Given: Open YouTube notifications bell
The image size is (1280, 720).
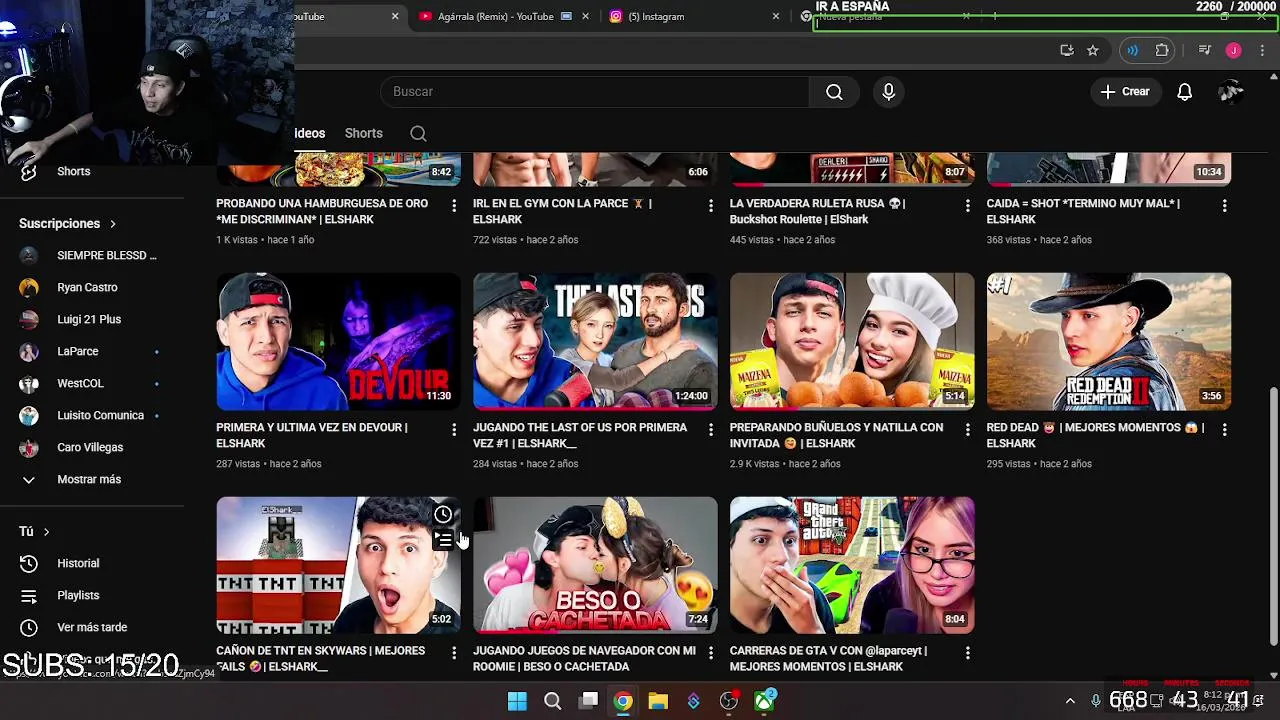Looking at the screenshot, I should 1184,92.
